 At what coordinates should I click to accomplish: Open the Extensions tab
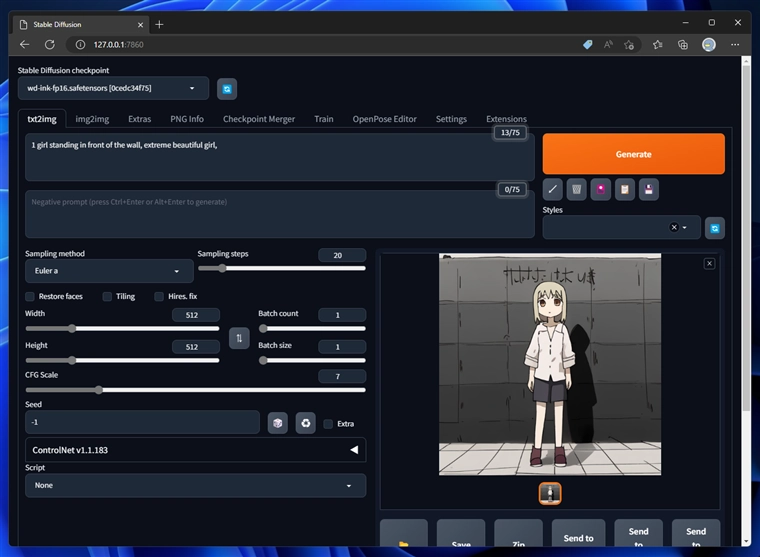click(x=506, y=119)
